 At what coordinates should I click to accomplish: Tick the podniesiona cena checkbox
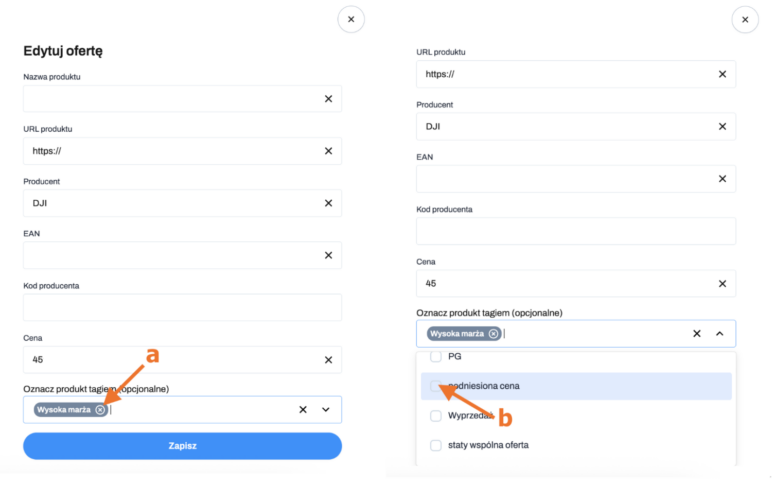[x=435, y=386]
